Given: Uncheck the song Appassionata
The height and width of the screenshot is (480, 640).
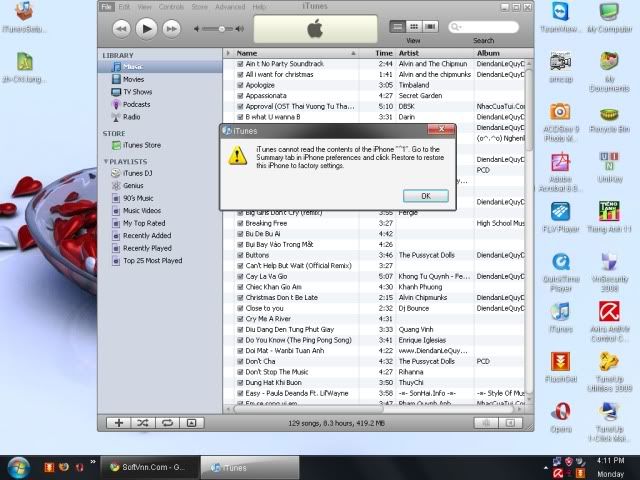Looking at the screenshot, I should point(240,96).
